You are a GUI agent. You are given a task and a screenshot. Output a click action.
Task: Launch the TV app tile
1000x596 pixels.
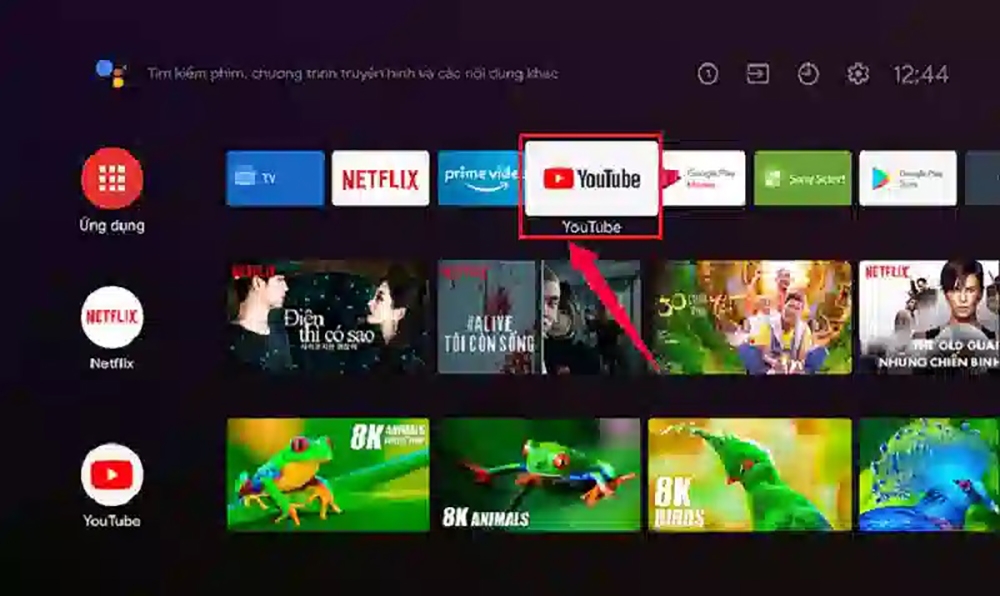point(275,179)
